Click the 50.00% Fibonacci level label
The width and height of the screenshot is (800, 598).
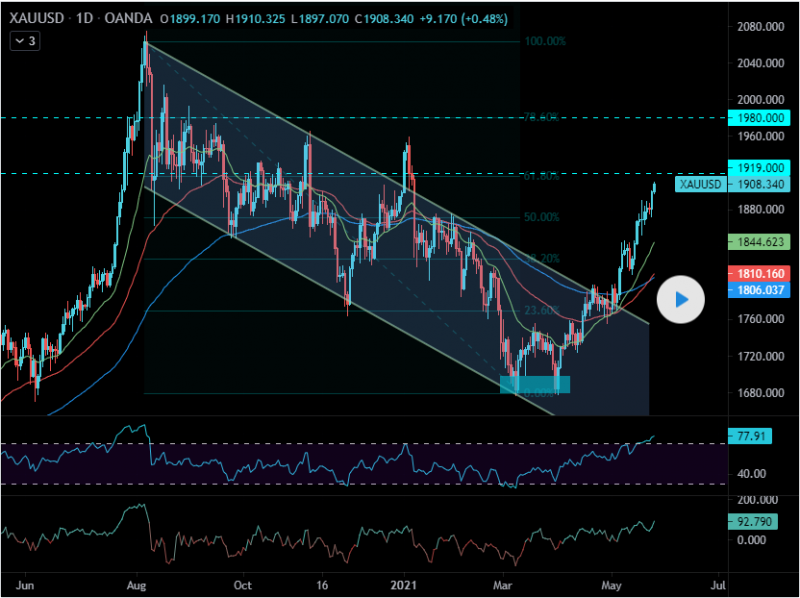[x=541, y=217]
